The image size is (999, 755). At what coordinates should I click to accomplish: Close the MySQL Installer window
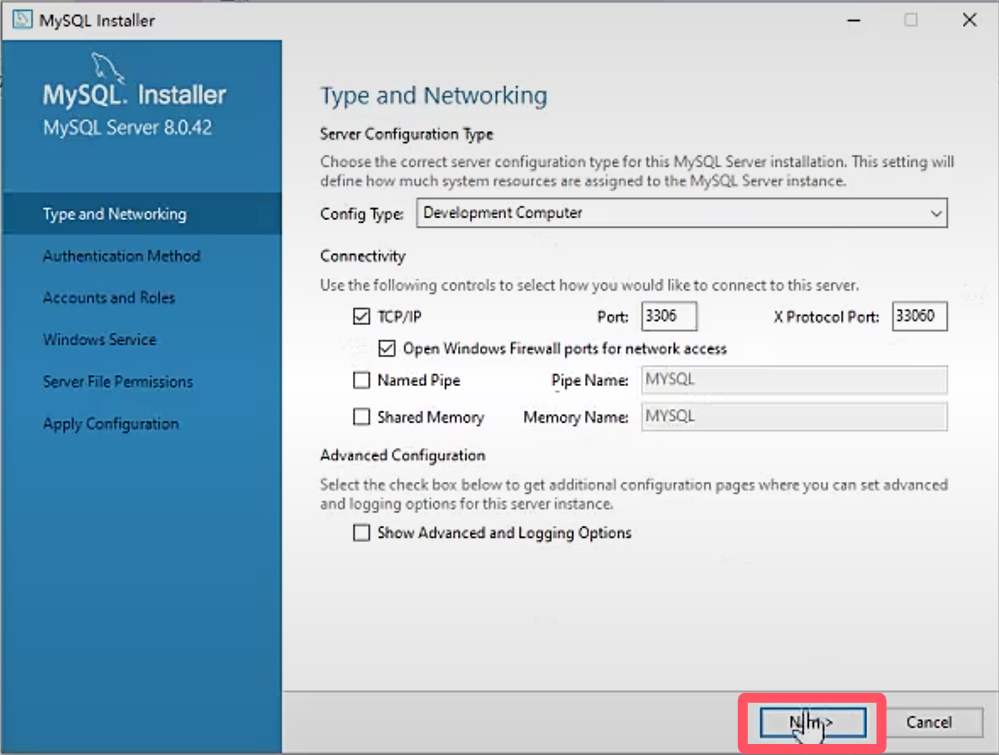[970, 20]
